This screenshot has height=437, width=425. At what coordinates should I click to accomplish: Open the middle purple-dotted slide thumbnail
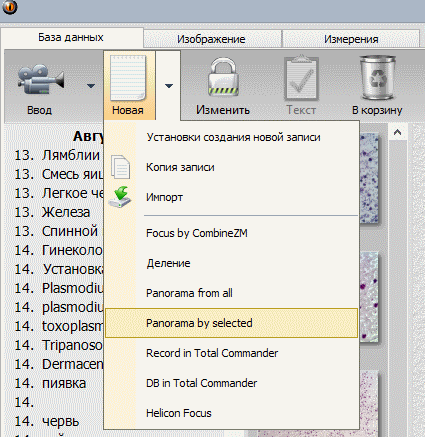[x=369, y=297]
